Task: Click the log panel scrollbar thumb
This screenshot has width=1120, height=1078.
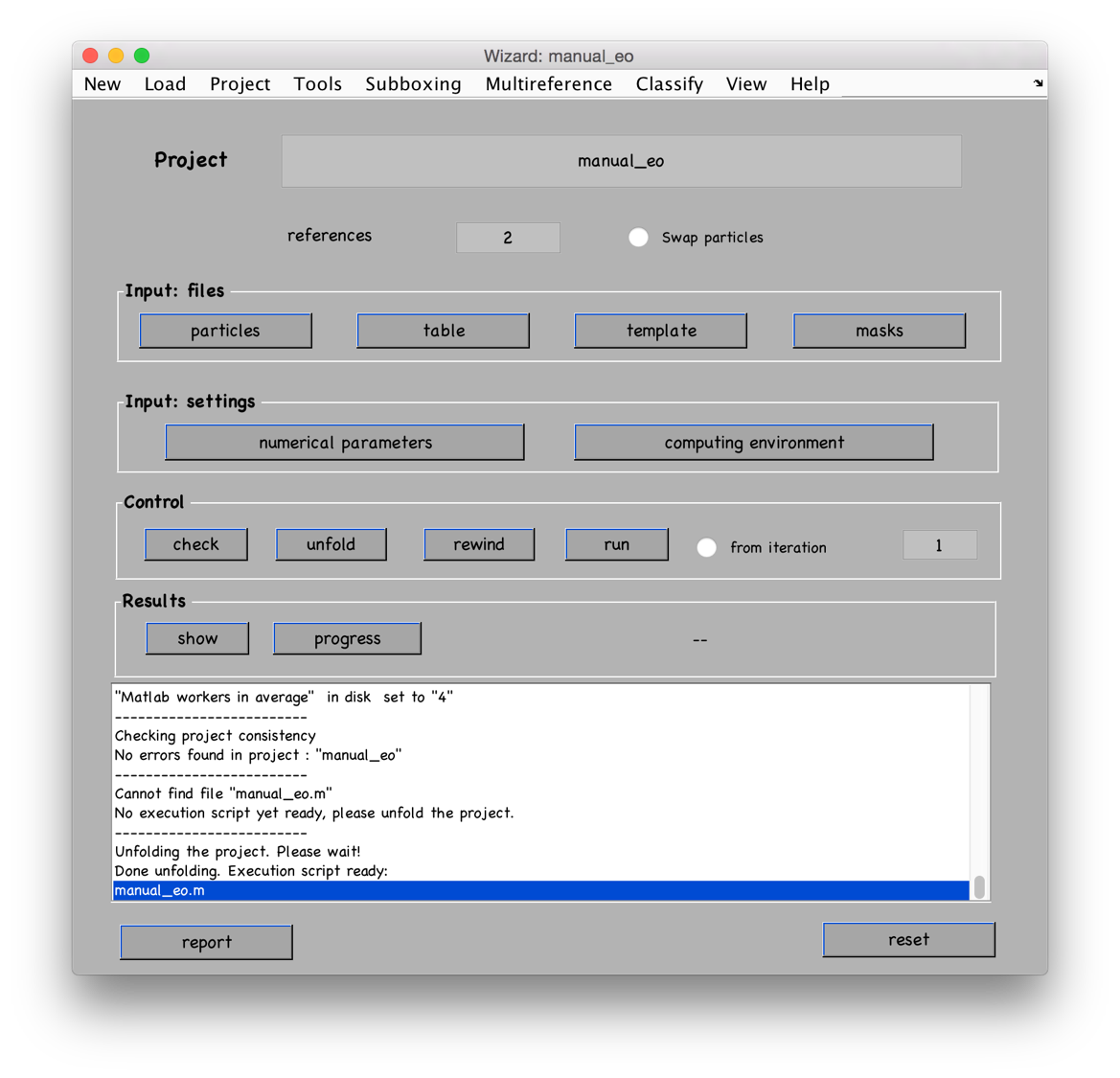Action: [979, 886]
